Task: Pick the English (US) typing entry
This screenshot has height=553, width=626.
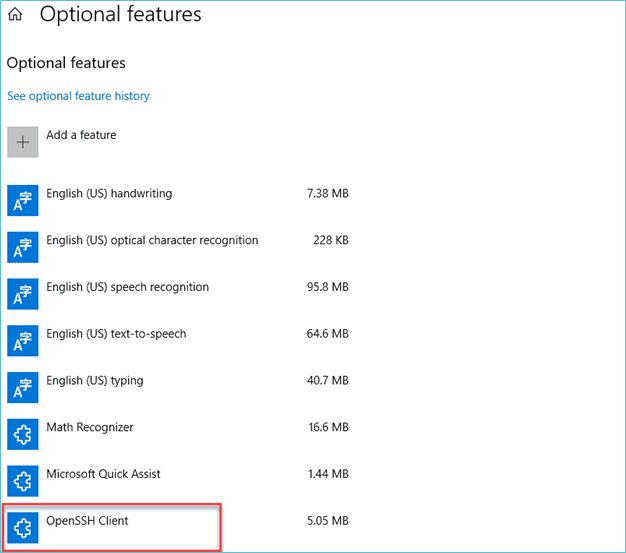Action: click(x=94, y=381)
